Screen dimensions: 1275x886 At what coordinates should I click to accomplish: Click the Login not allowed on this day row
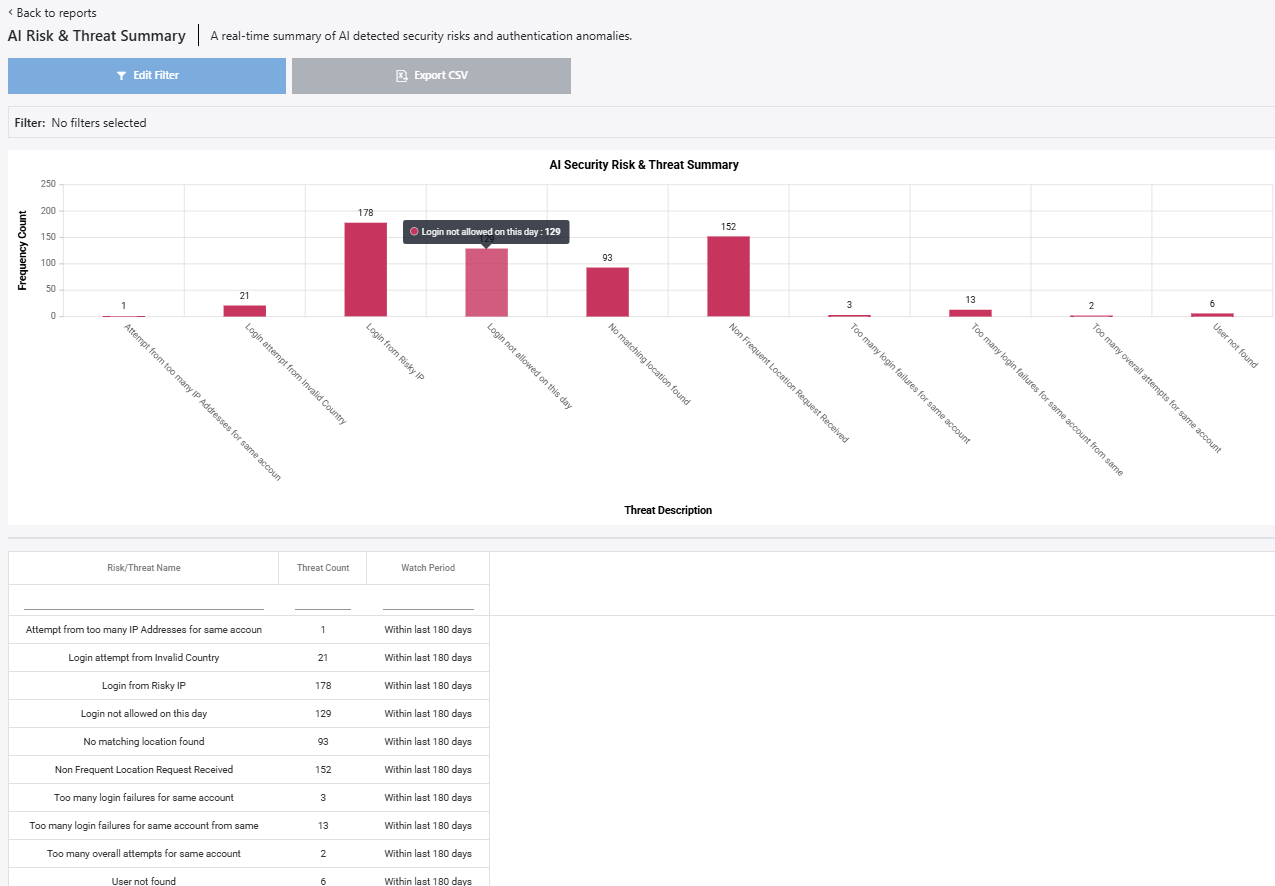pos(249,714)
